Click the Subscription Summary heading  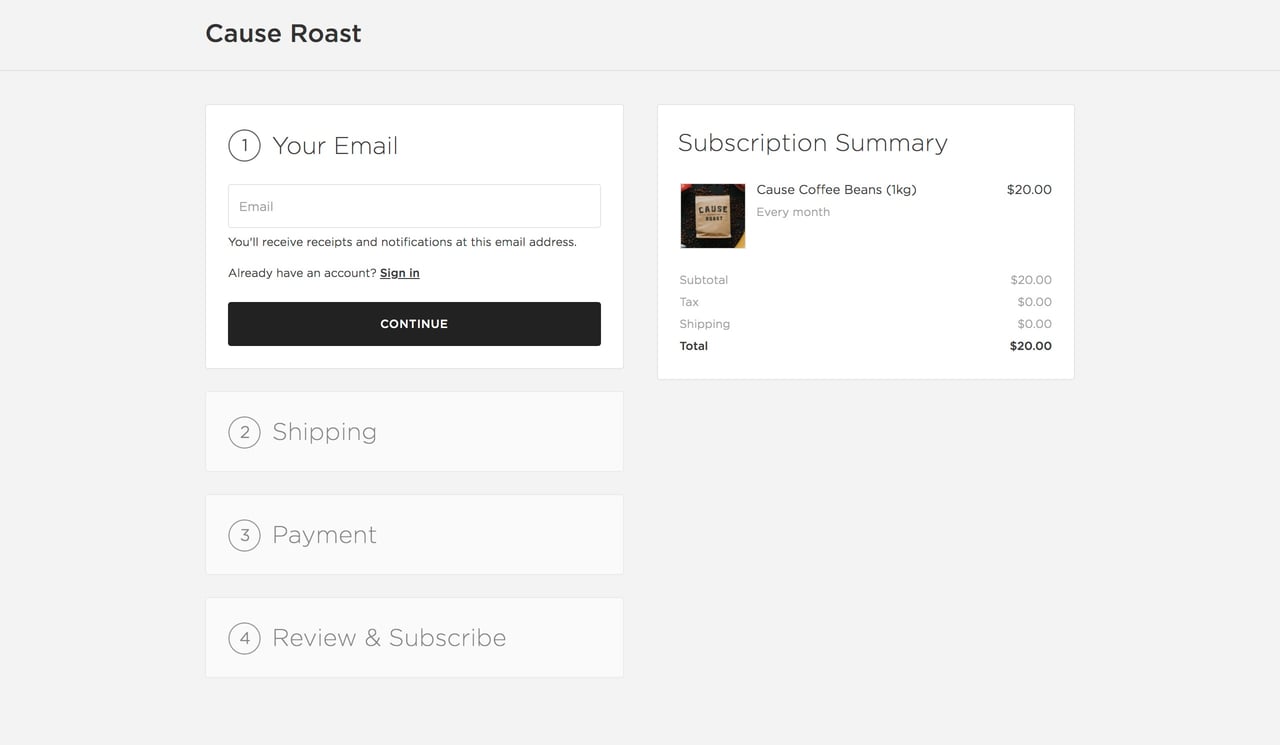pos(813,143)
